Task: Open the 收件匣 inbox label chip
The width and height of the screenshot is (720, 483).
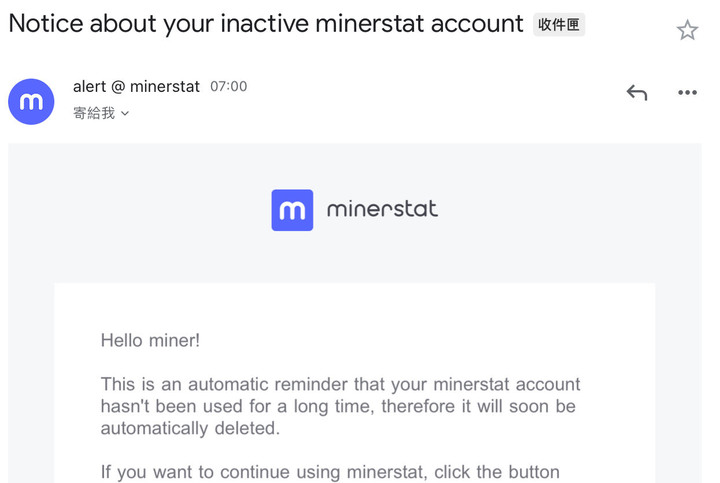Action: pos(559,25)
